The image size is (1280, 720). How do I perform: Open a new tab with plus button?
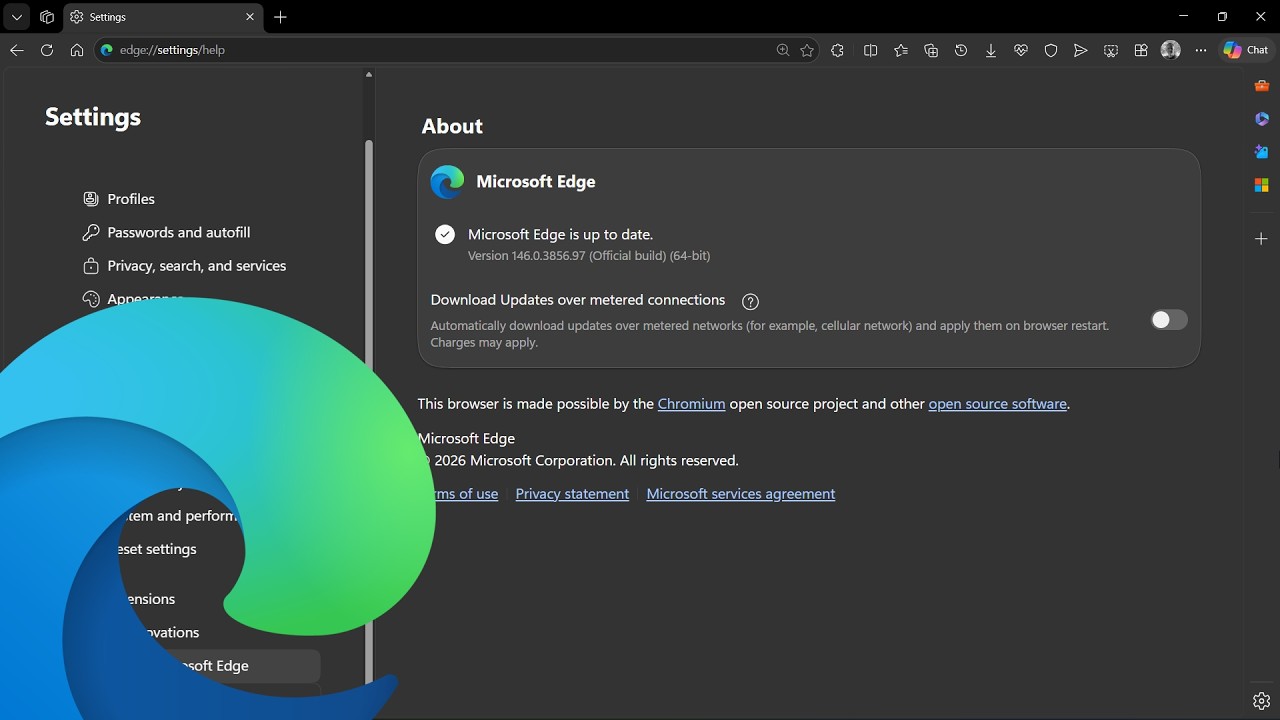[x=281, y=17]
